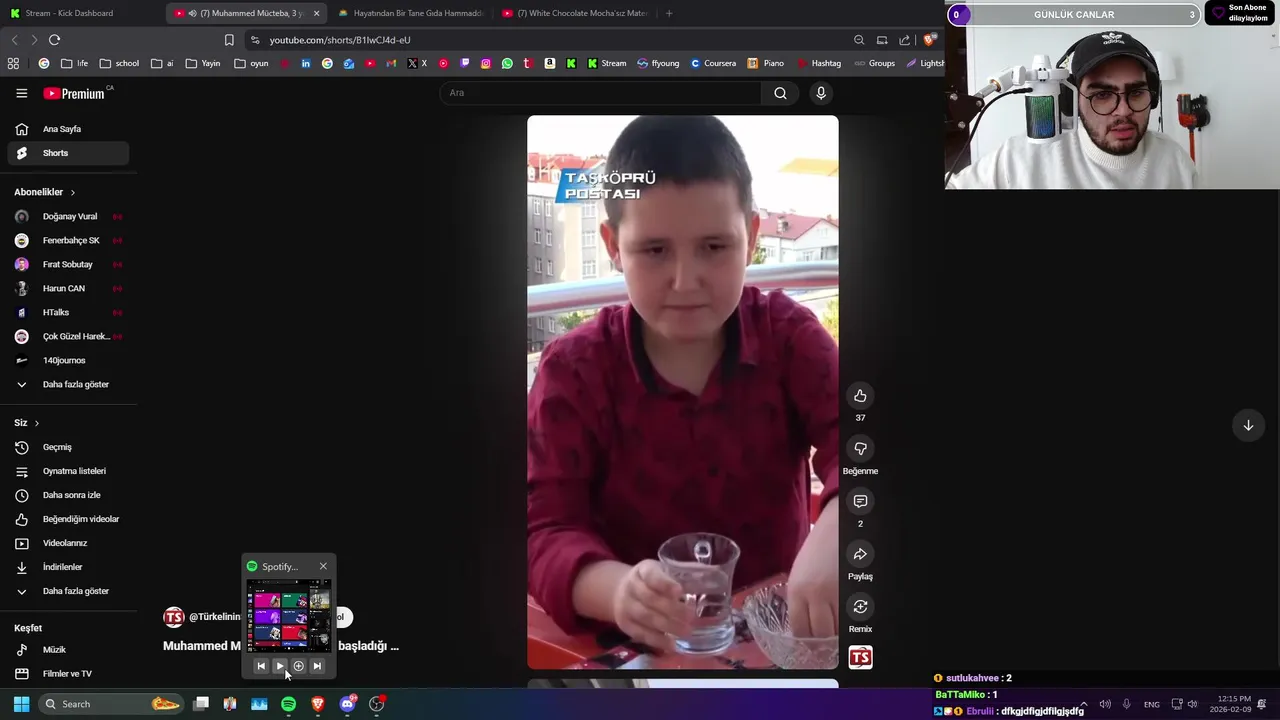Play Spotify from taskbar preview
The height and width of the screenshot is (720, 1280).
click(x=280, y=666)
